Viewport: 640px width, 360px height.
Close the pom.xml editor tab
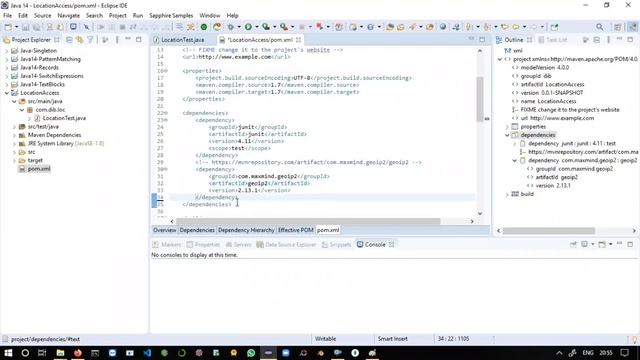coord(298,40)
